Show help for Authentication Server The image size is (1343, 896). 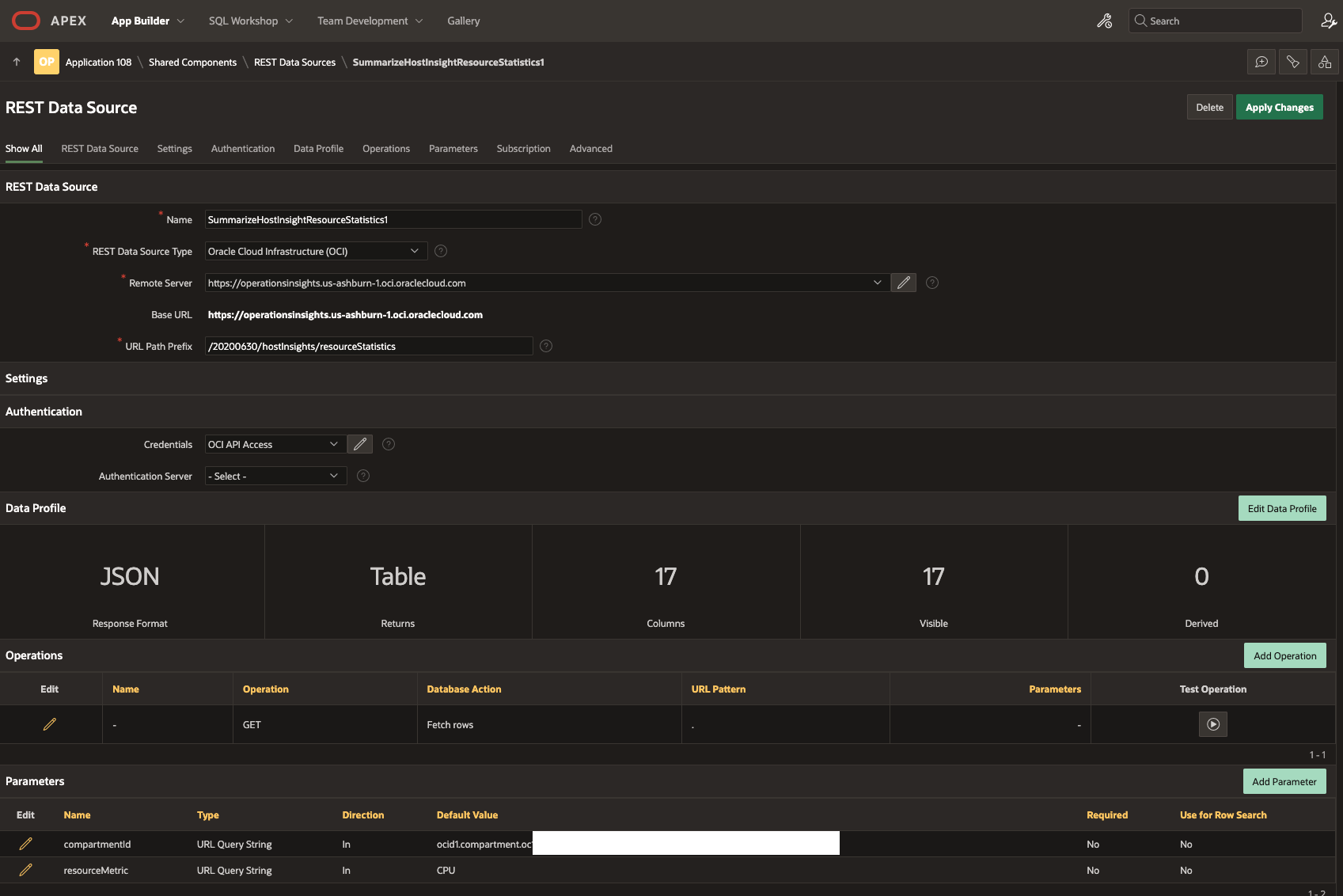363,476
